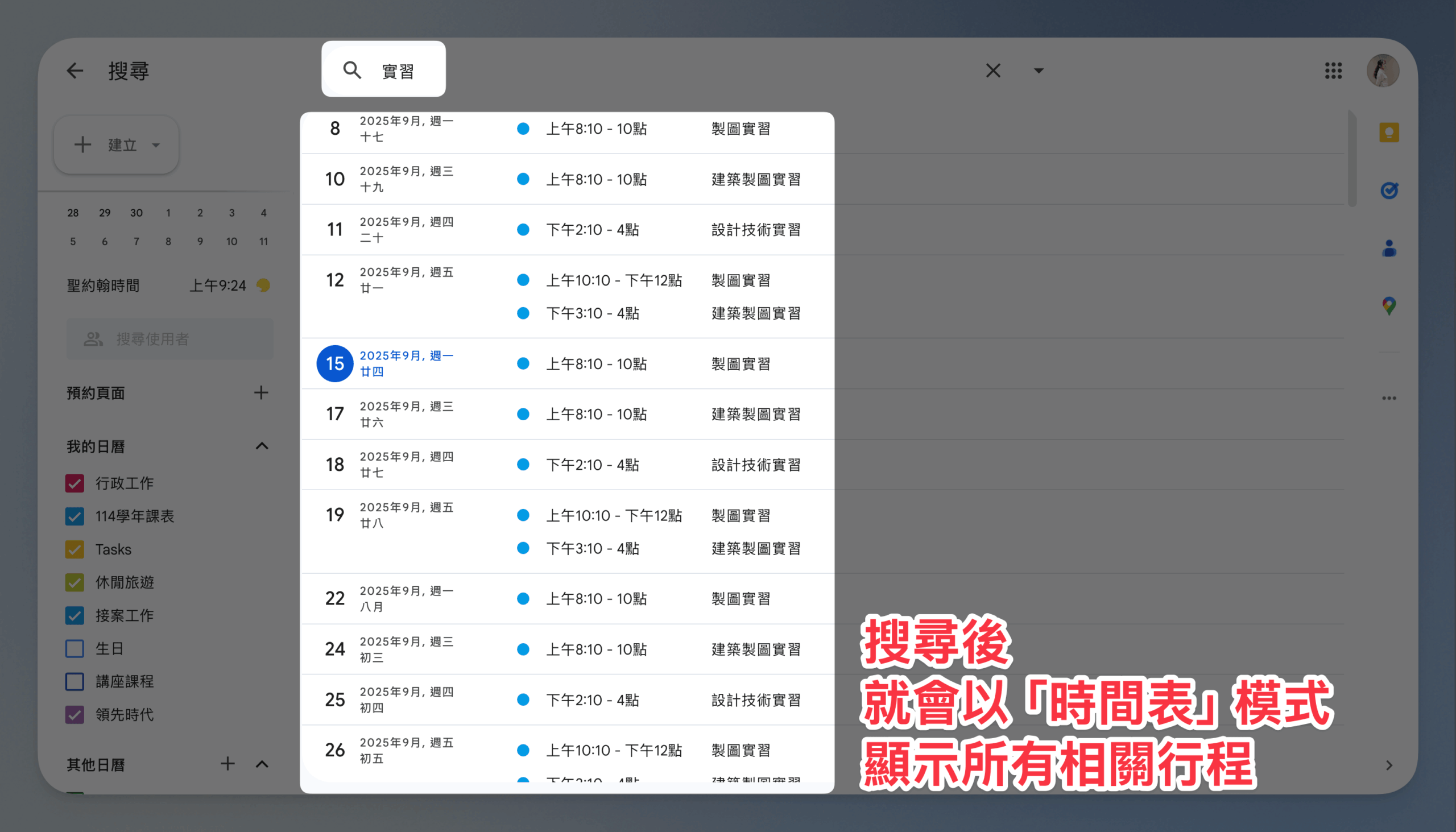This screenshot has width=1456, height=832.
Task: Click the plus icon beside 預約頁面
Action: [x=261, y=392]
